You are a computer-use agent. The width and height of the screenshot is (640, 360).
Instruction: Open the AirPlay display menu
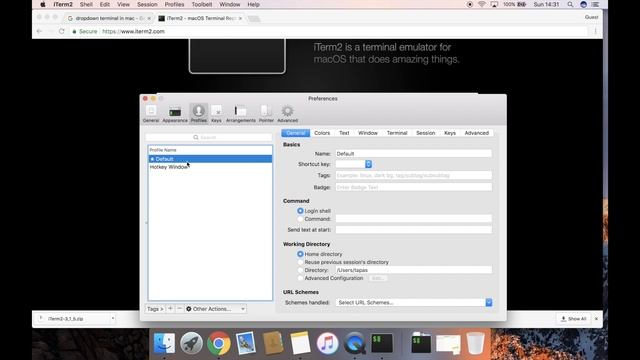pyautogui.click(x=494, y=4)
